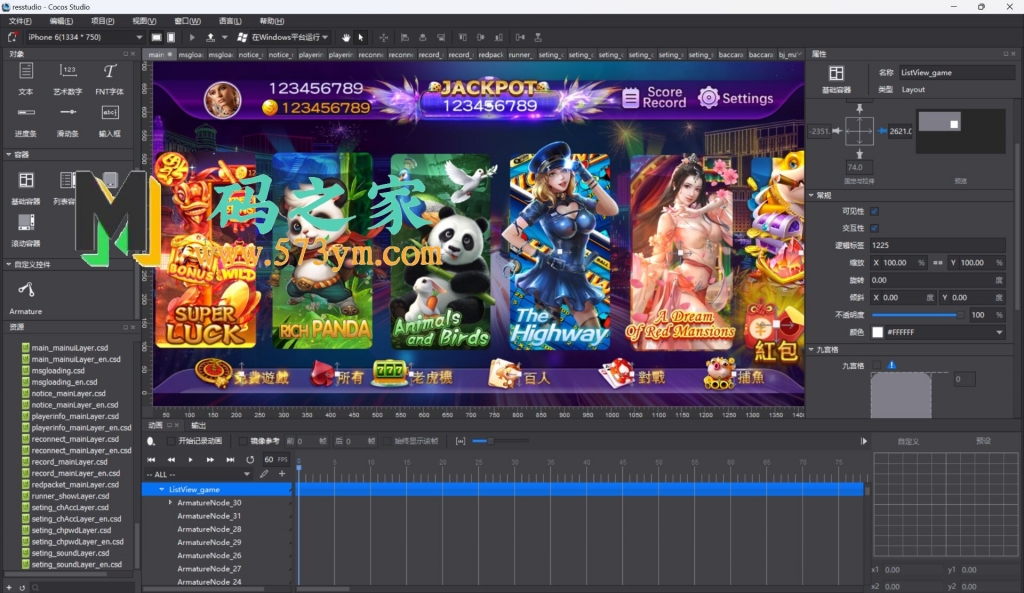
Task: Step back one animation frame
Action: 171,460
